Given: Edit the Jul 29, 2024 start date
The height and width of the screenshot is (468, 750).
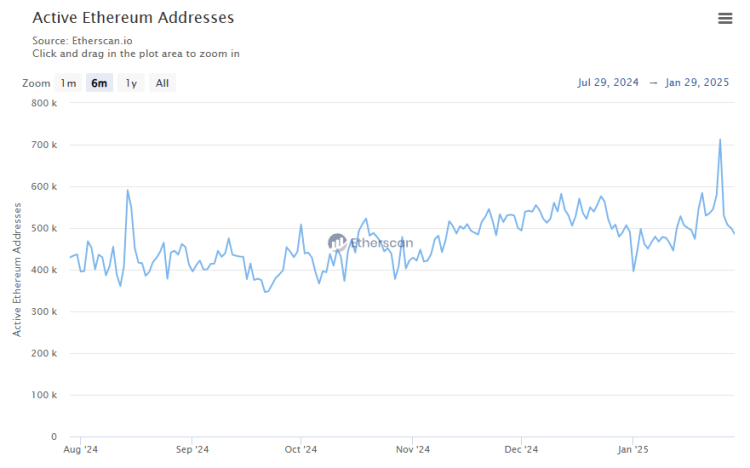Looking at the screenshot, I should (607, 83).
